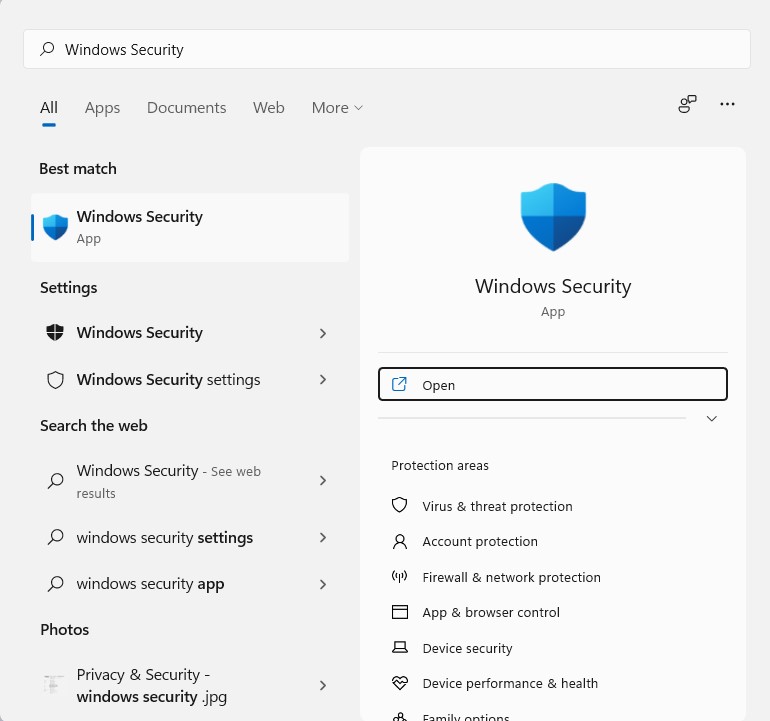Click the Firewall & network protection antenna icon

(x=400, y=577)
